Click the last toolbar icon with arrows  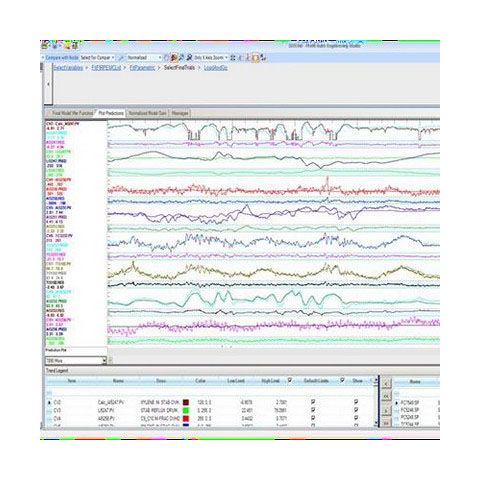coord(263,58)
